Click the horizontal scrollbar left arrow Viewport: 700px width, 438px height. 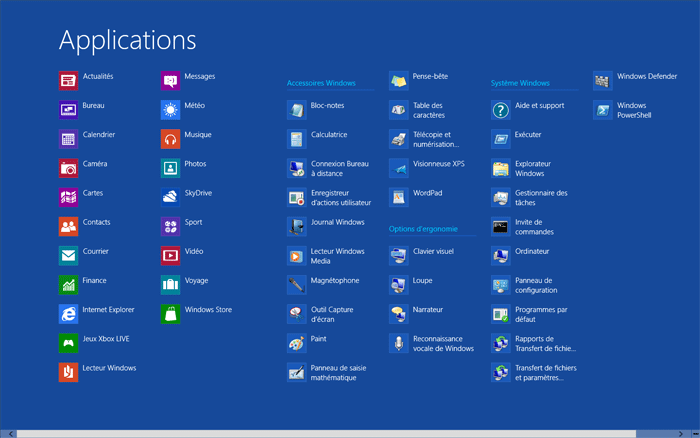tap(8, 433)
